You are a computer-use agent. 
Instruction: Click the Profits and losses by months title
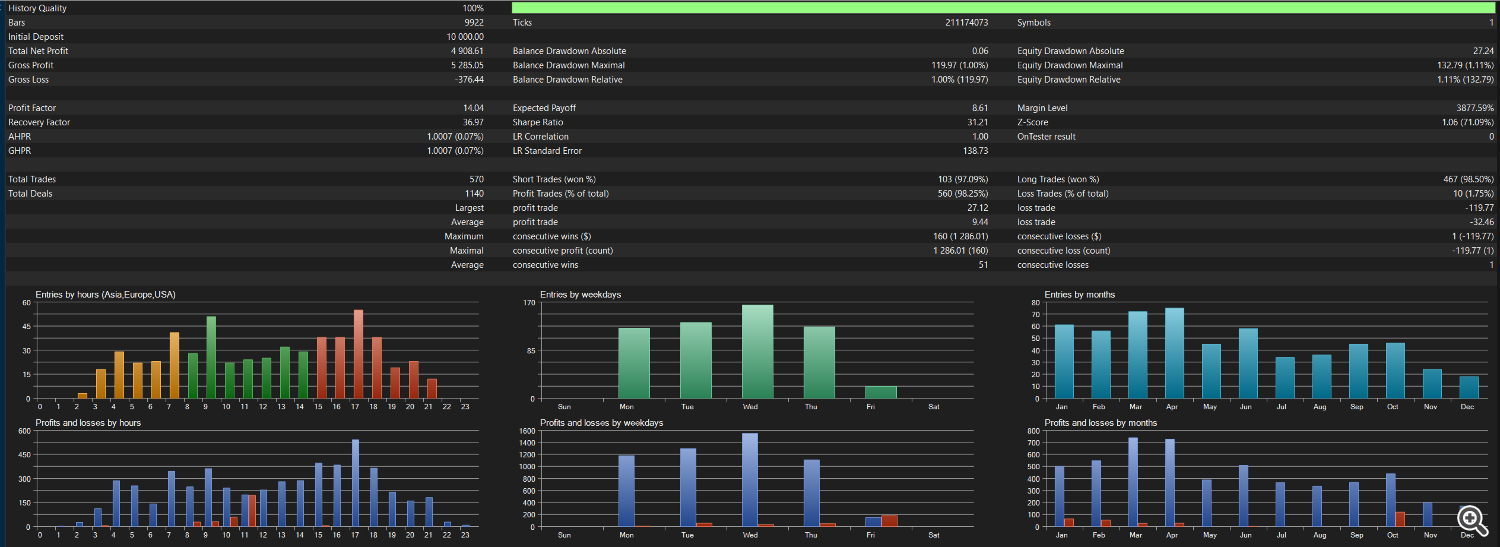(1101, 423)
